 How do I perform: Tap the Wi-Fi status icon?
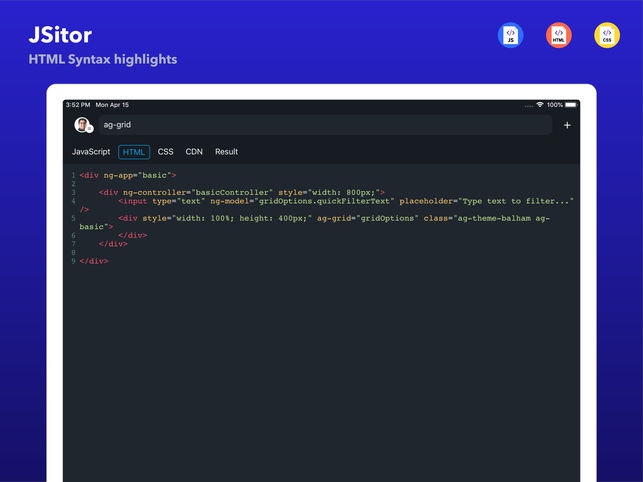540,105
